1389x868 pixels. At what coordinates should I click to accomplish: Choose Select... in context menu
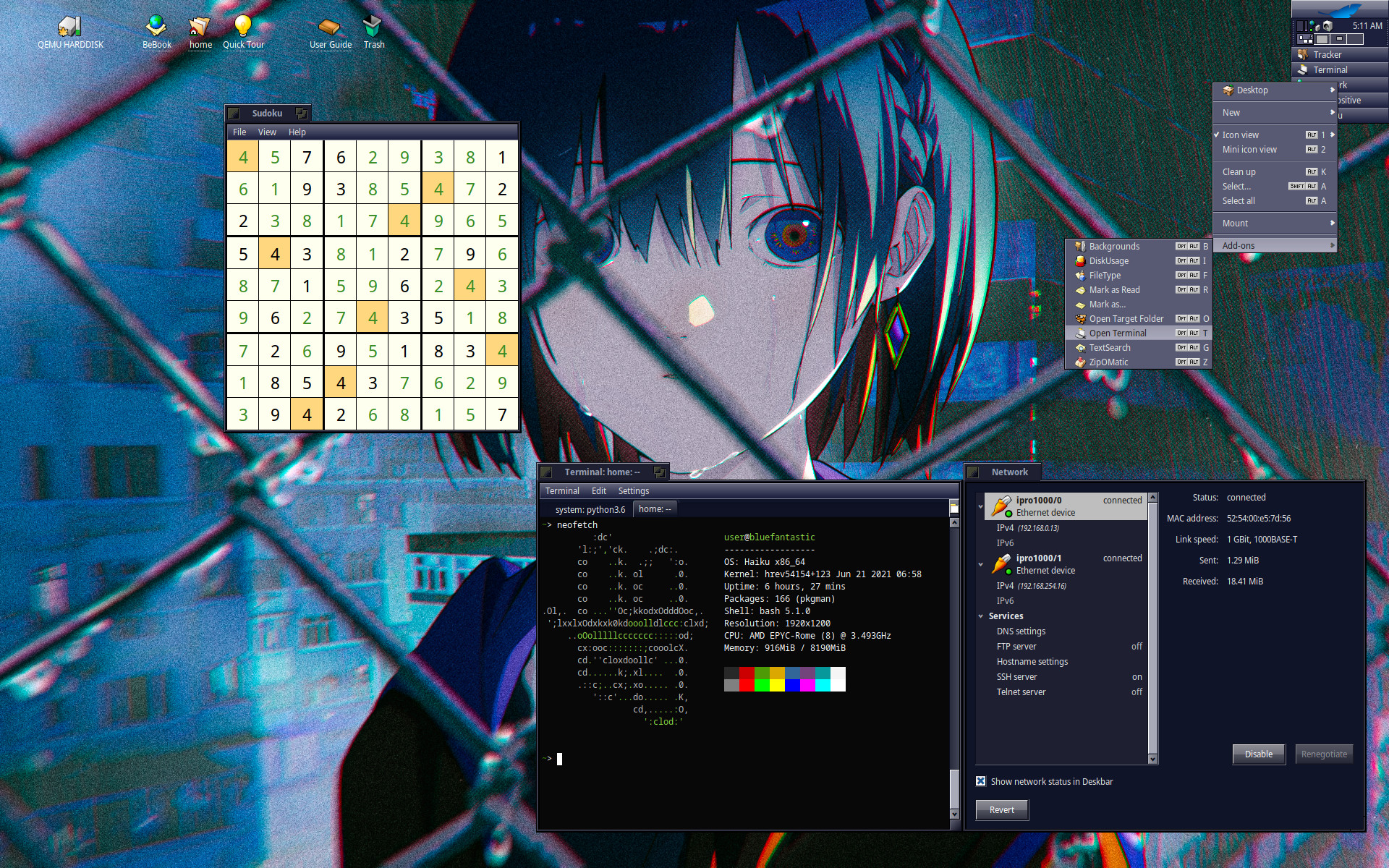[x=1275, y=187]
